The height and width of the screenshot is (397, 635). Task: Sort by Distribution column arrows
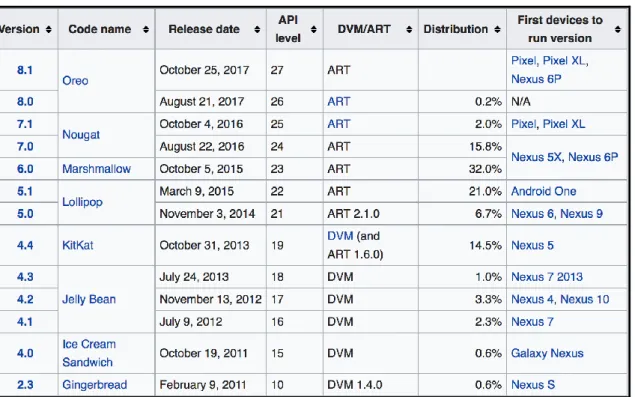497,30
